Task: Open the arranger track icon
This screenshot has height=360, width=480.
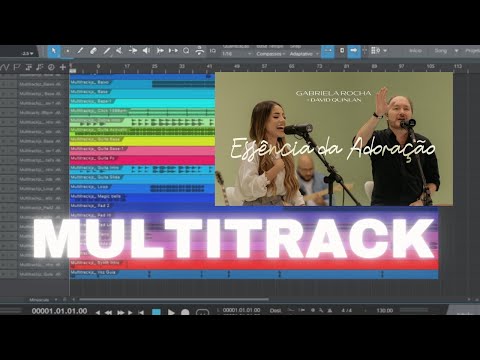Action: (x=28, y=67)
